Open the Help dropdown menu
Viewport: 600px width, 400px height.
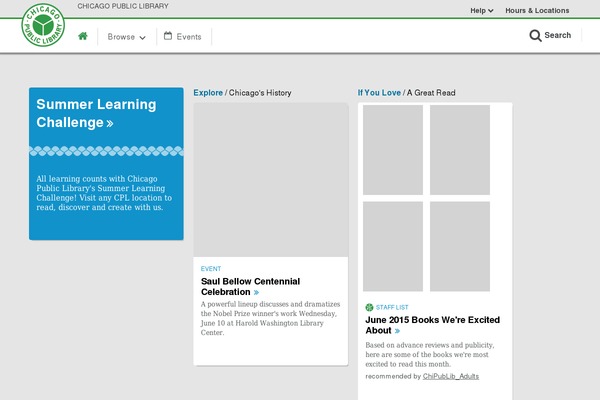point(481,11)
